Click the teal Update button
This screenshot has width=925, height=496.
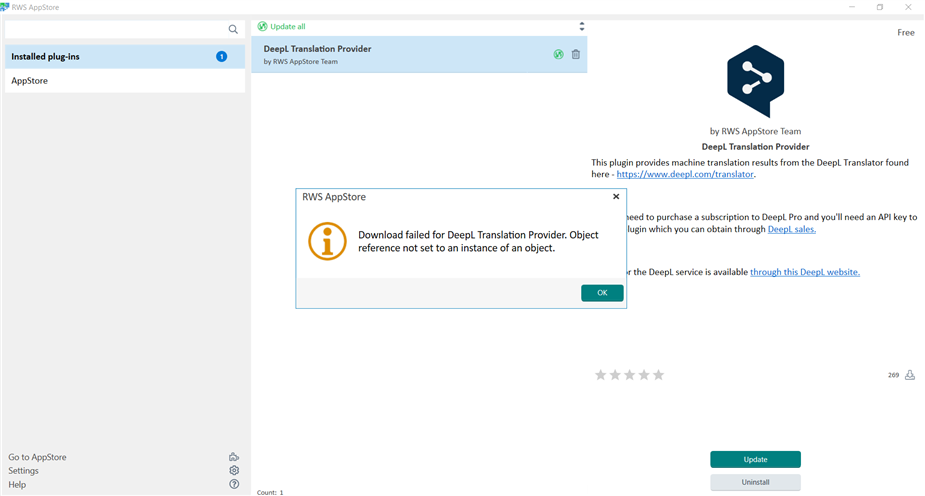[x=755, y=460]
